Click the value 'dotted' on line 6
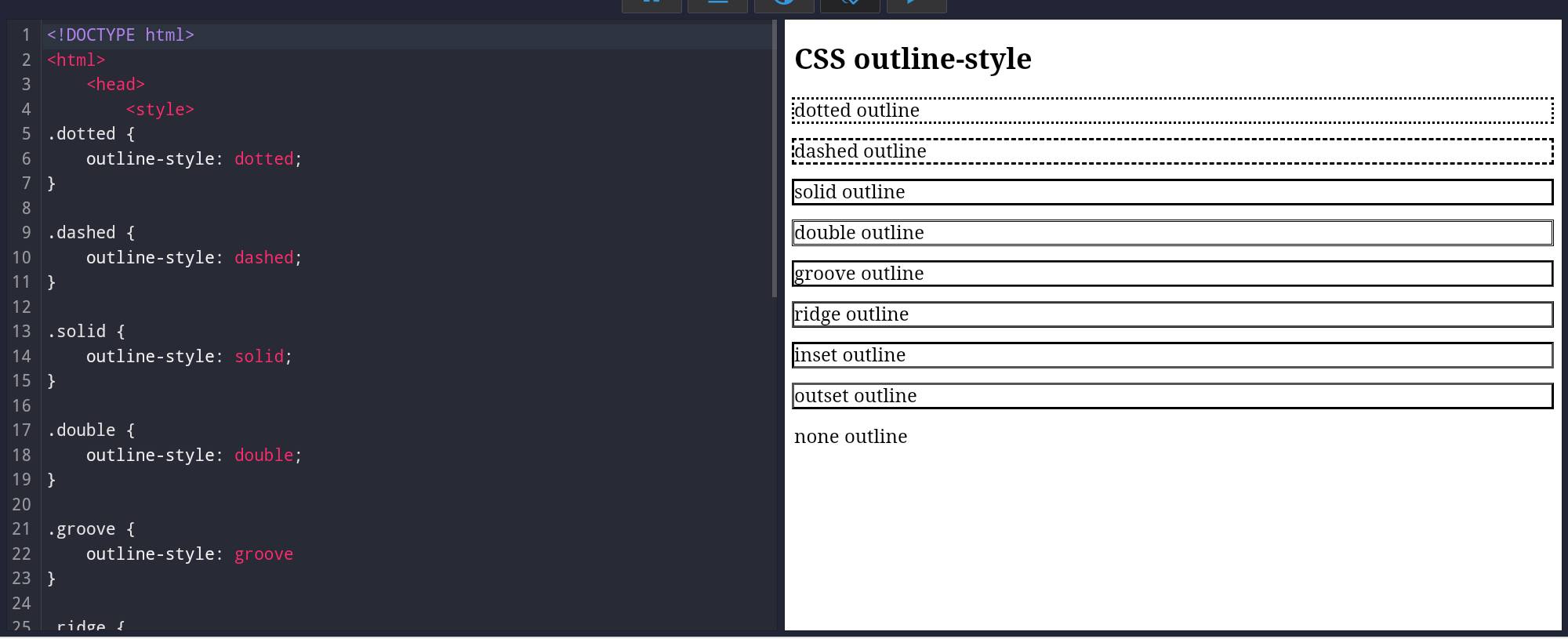1568x639 pixels. click(263, 159)
